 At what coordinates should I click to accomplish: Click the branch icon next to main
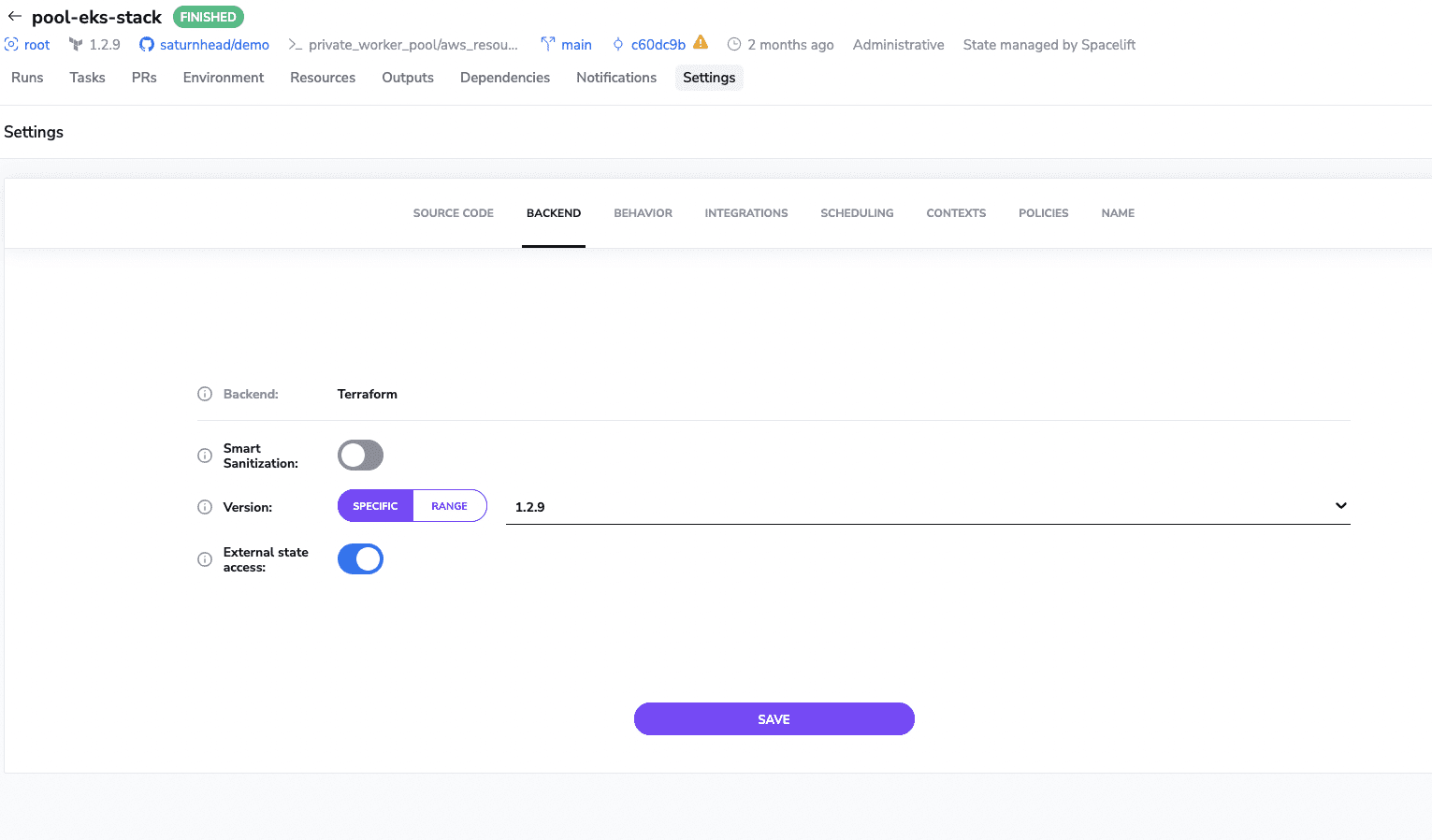coord(547,43)
